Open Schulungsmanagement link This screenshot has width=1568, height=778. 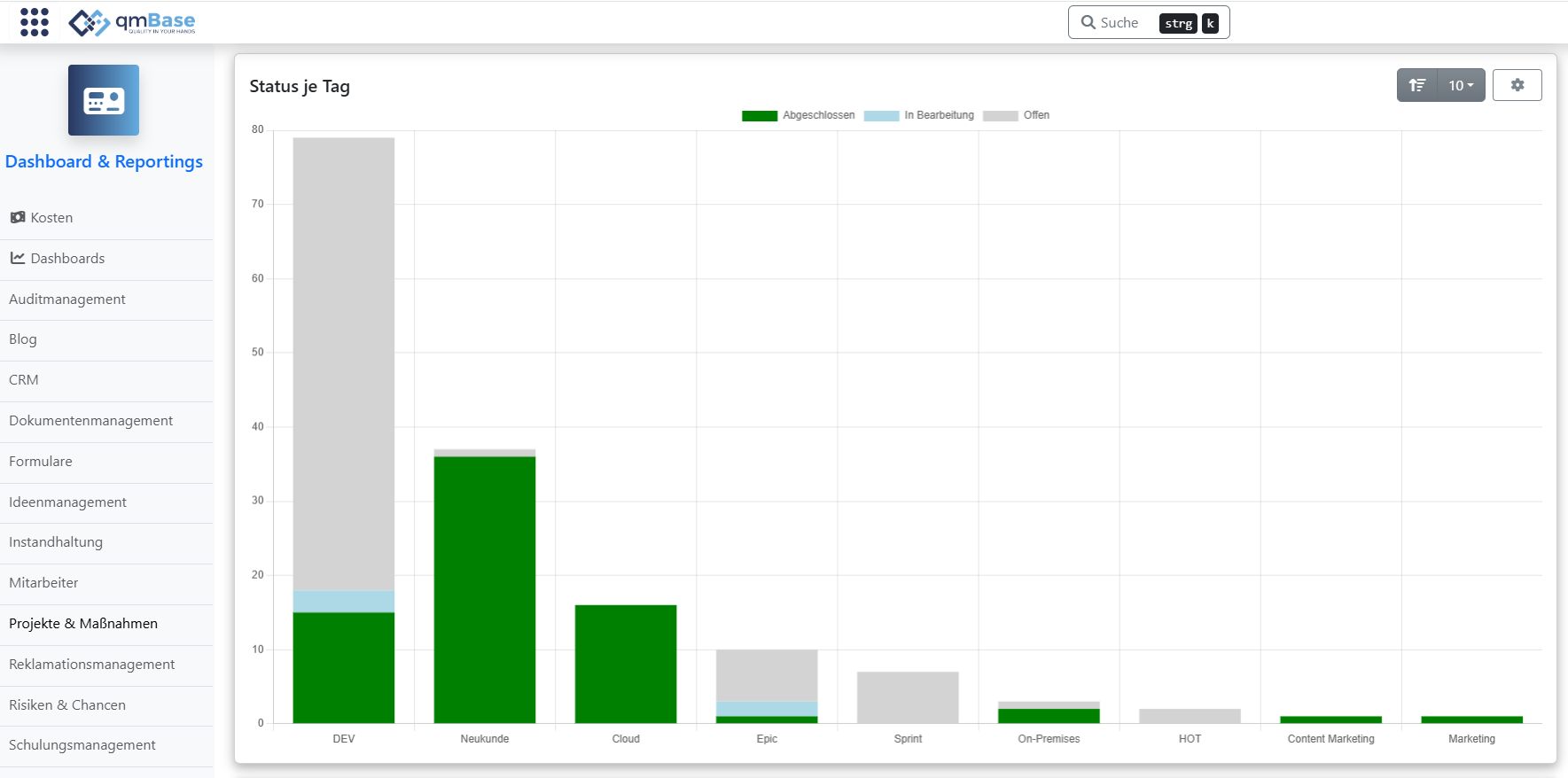82,745
